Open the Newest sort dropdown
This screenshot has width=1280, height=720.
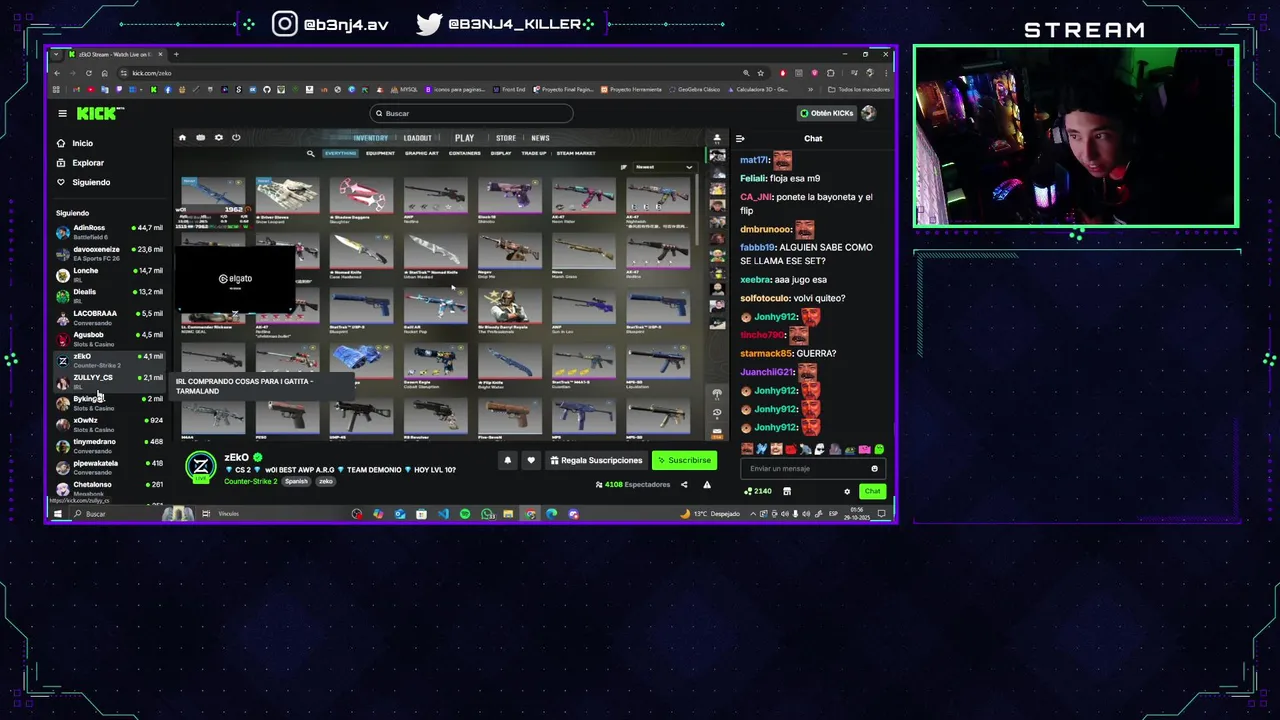[663, 167]
